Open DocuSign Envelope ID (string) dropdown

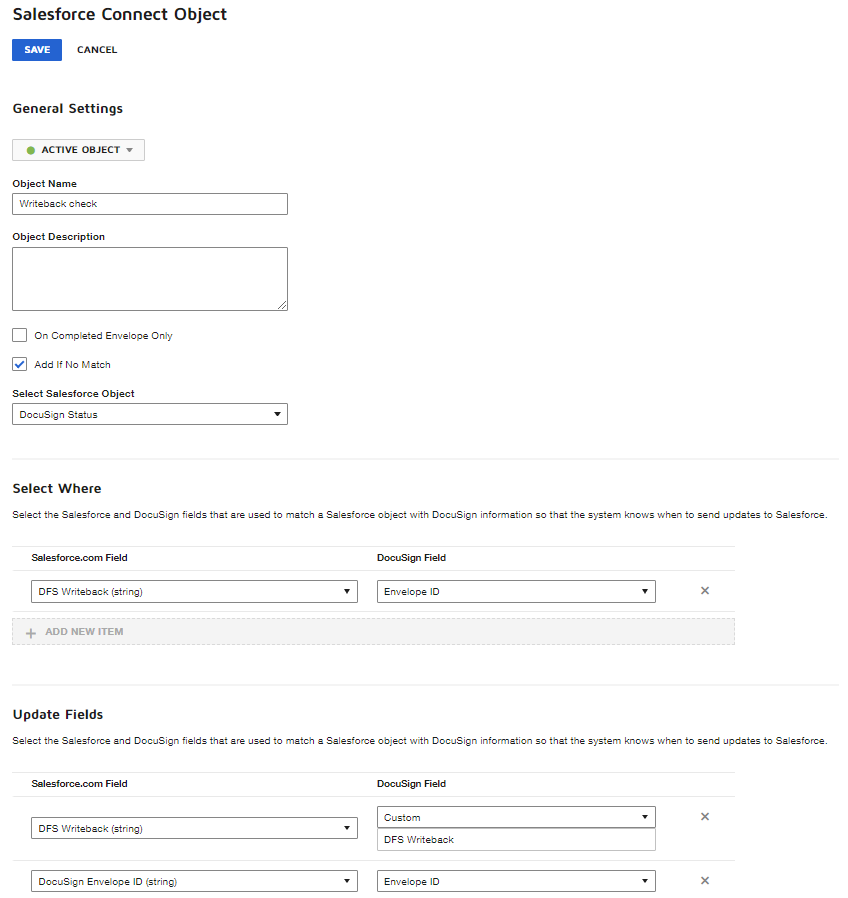(194, 881)
